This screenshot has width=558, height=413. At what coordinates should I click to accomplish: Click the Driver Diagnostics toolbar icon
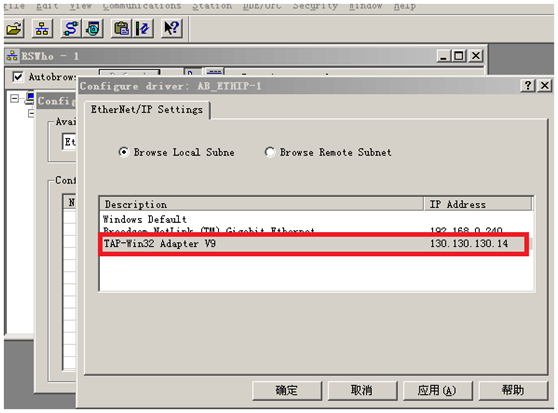(x=93, y=28)
